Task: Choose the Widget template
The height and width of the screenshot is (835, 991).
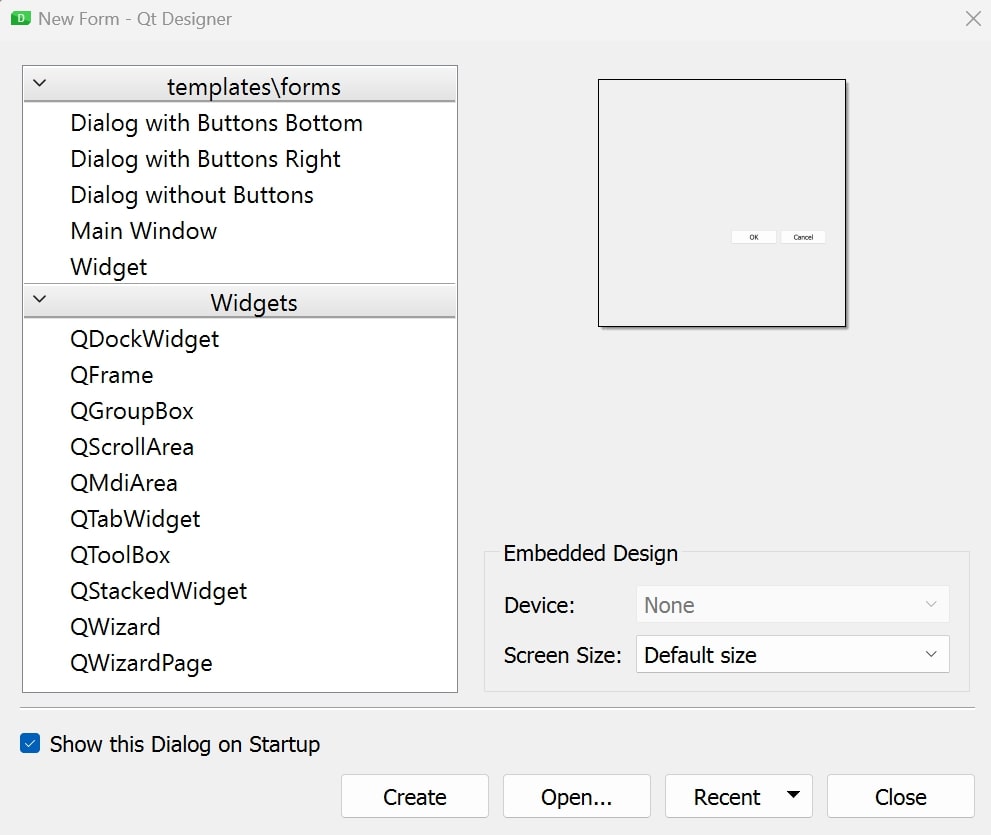Action: (x=108, y=267)
